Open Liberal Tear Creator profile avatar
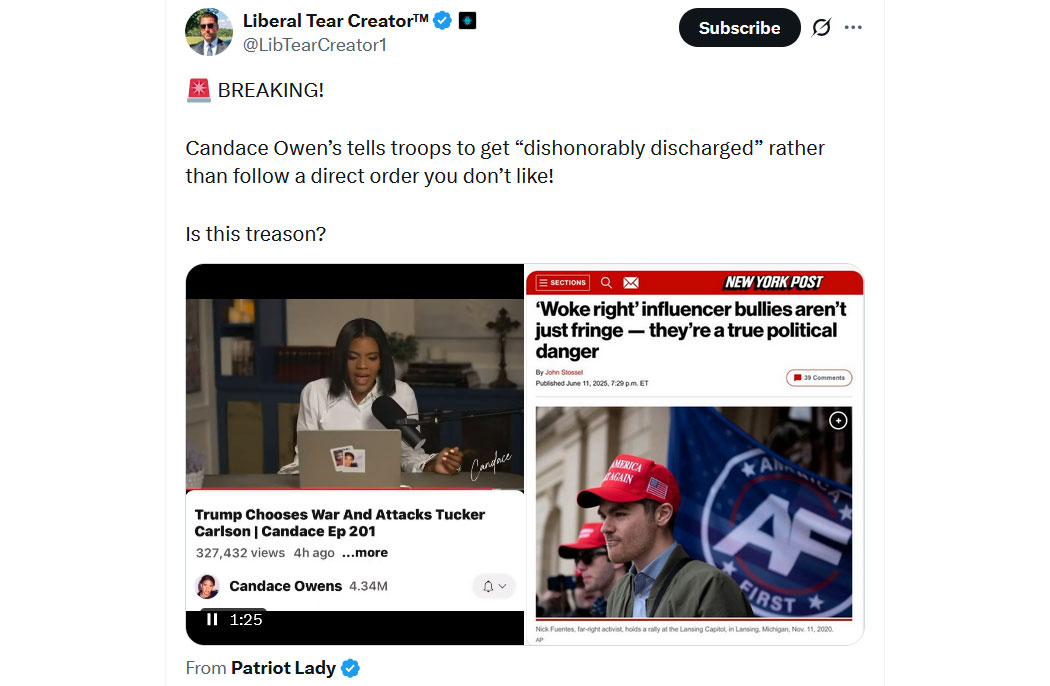Image resolution: width=1050 pixels, height=686 pixels. click(x=209, y=31)
